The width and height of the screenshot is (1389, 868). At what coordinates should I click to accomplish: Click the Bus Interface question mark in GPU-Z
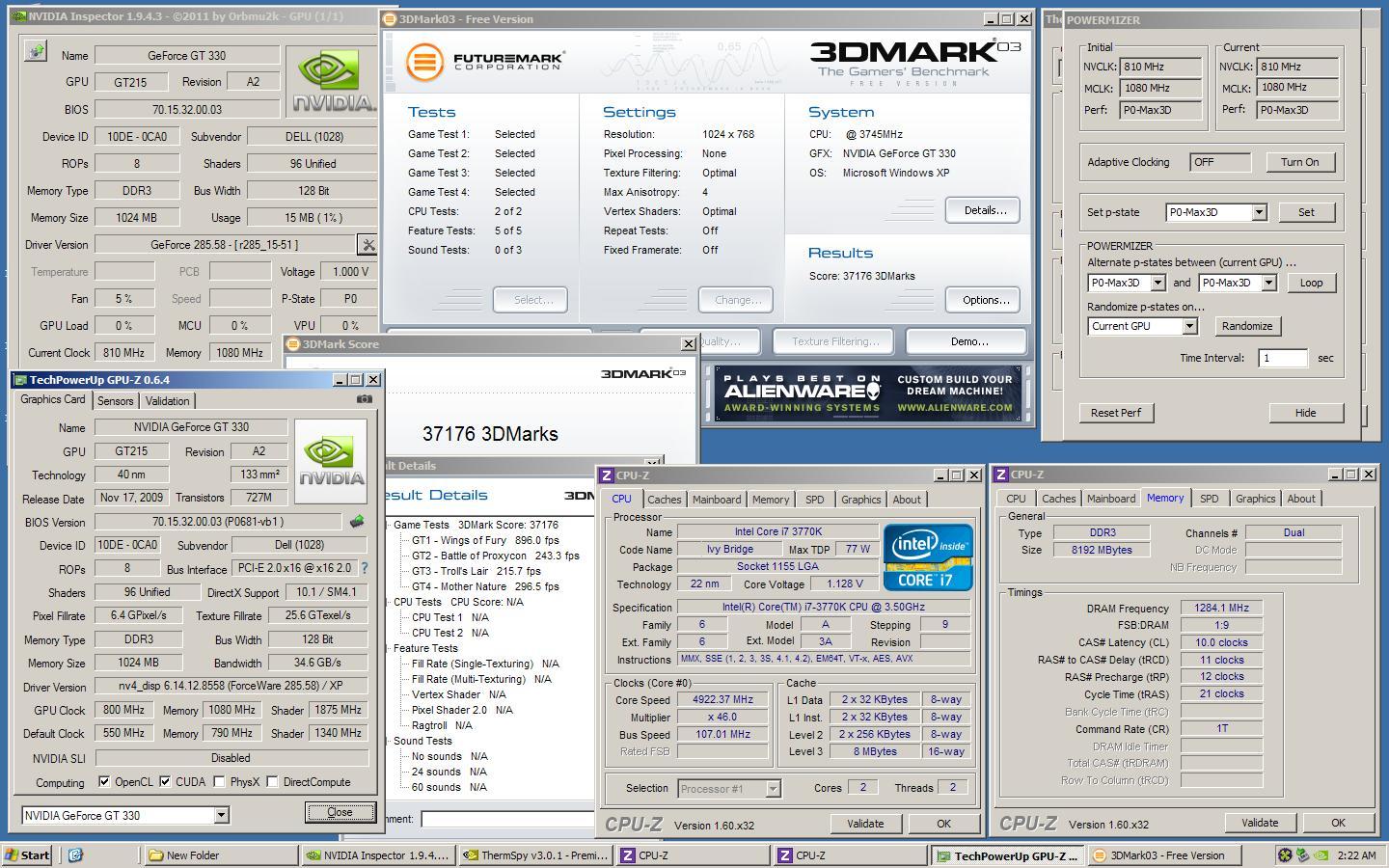365,569
